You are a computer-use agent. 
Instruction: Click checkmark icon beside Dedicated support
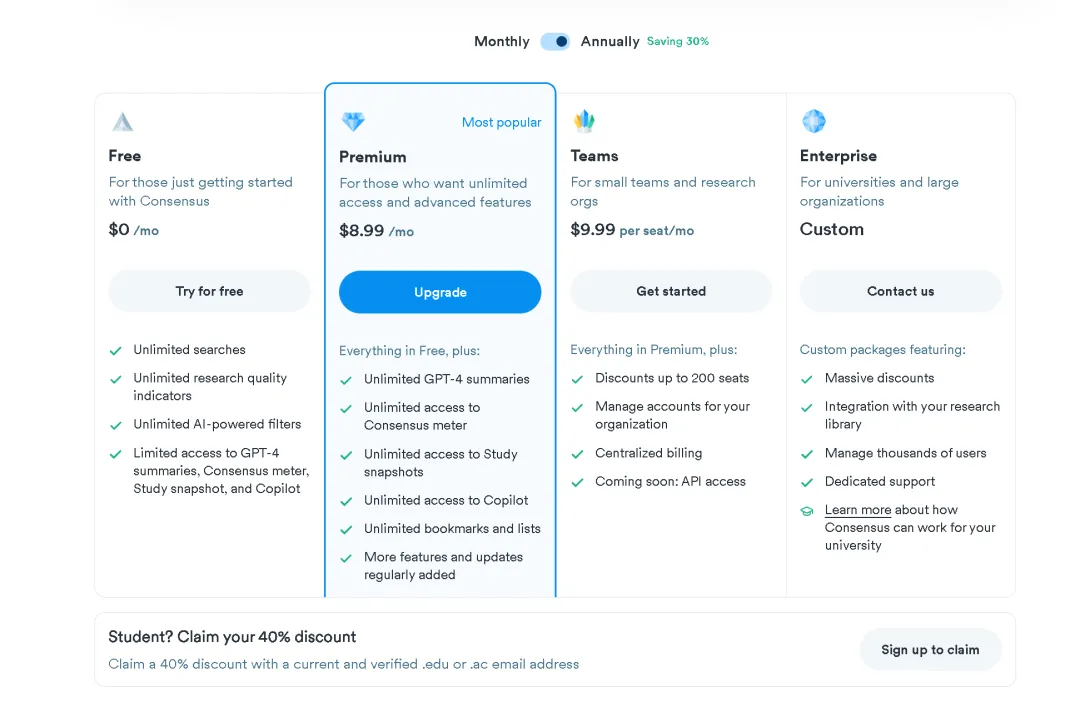pyautogui.click(x=807, y=482)
